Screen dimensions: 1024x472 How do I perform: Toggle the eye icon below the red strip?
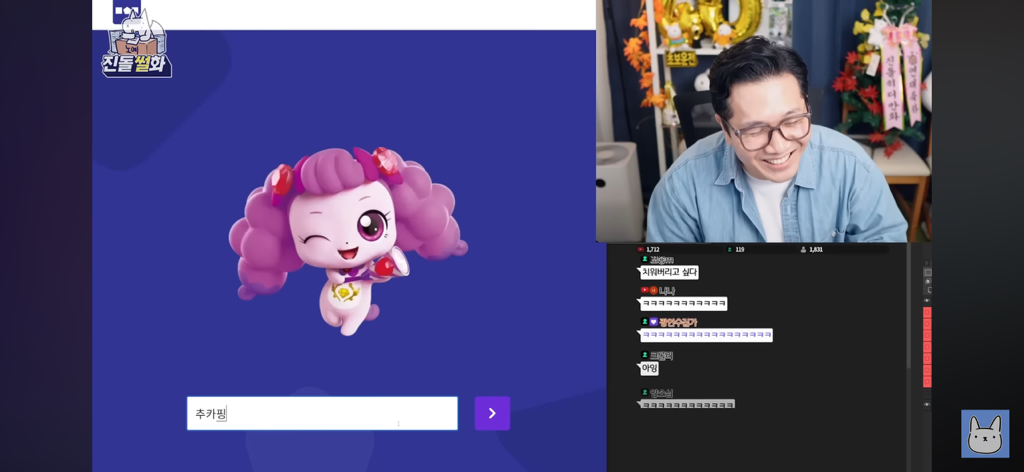[x=927, y=405]
